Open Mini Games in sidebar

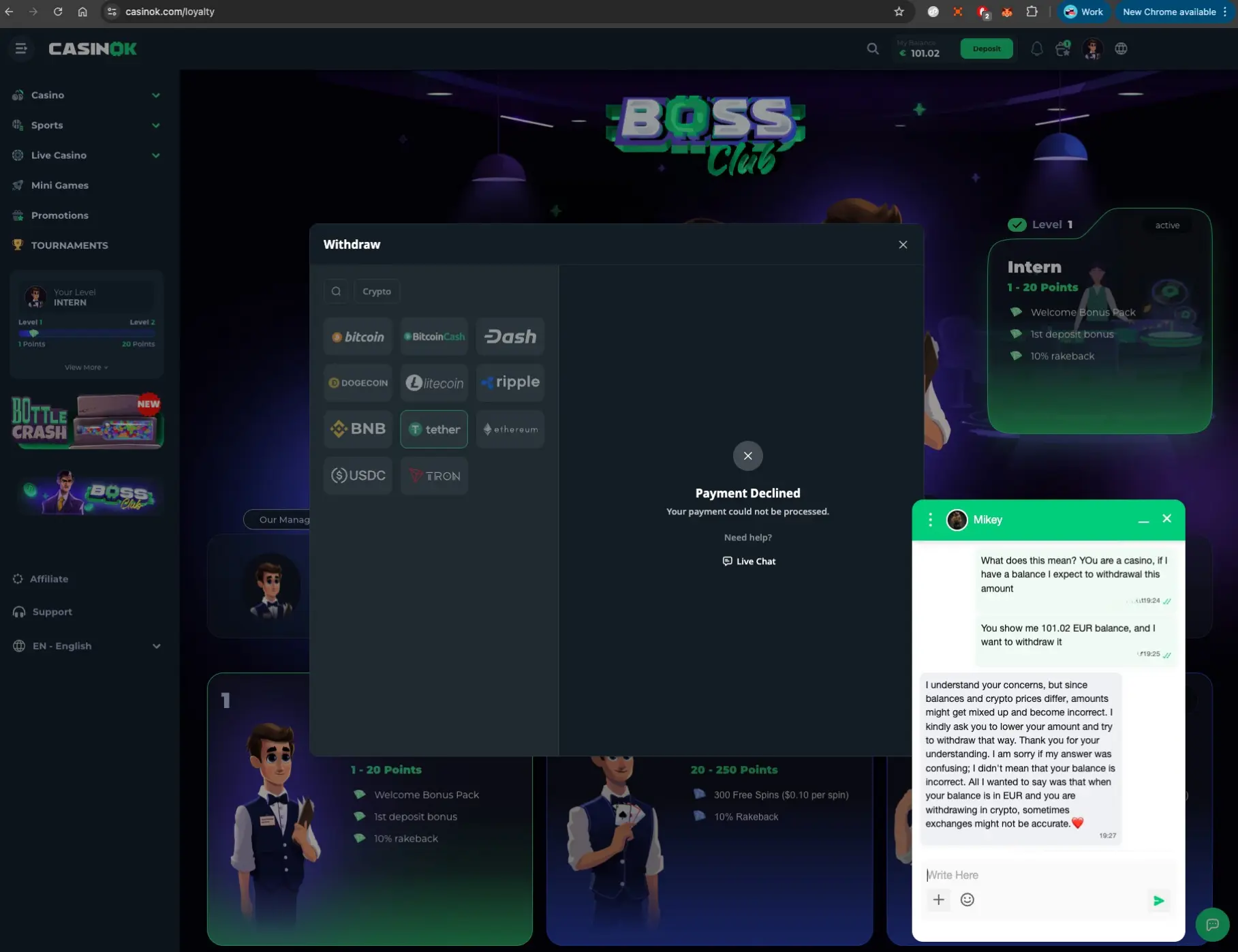pos(59,185)
